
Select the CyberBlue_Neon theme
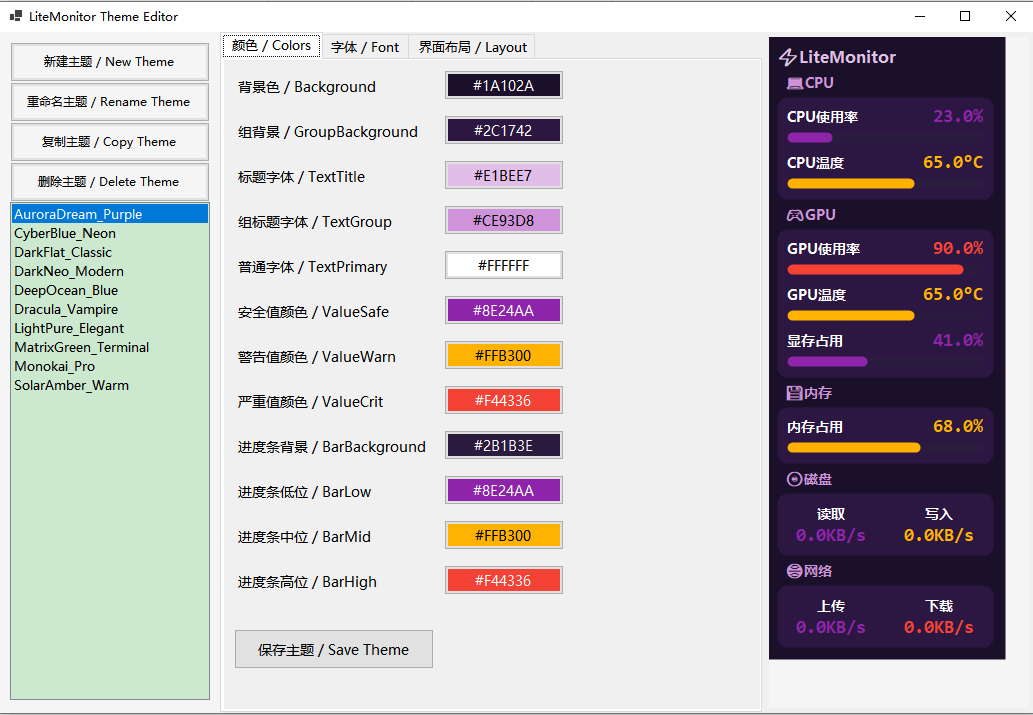tap(110, 233)
